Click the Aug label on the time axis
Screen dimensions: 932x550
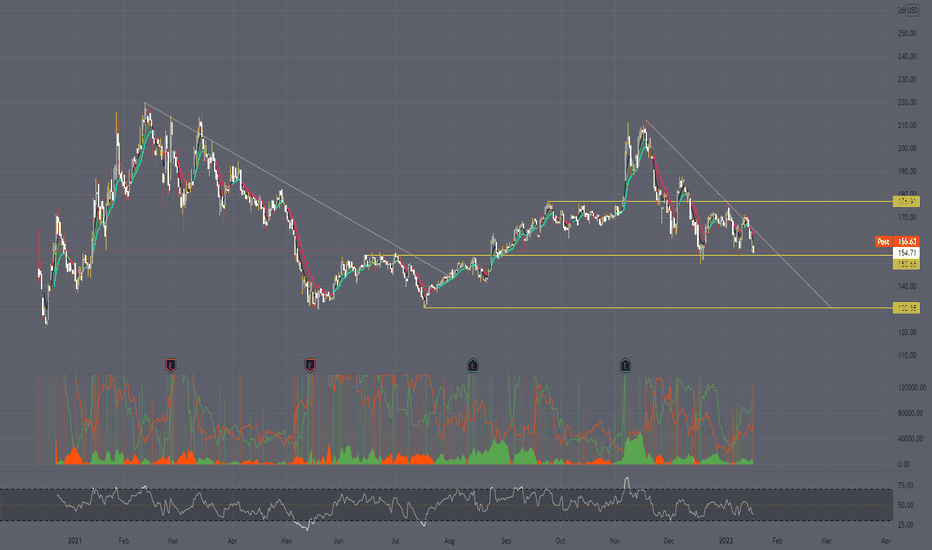[450, 540]
